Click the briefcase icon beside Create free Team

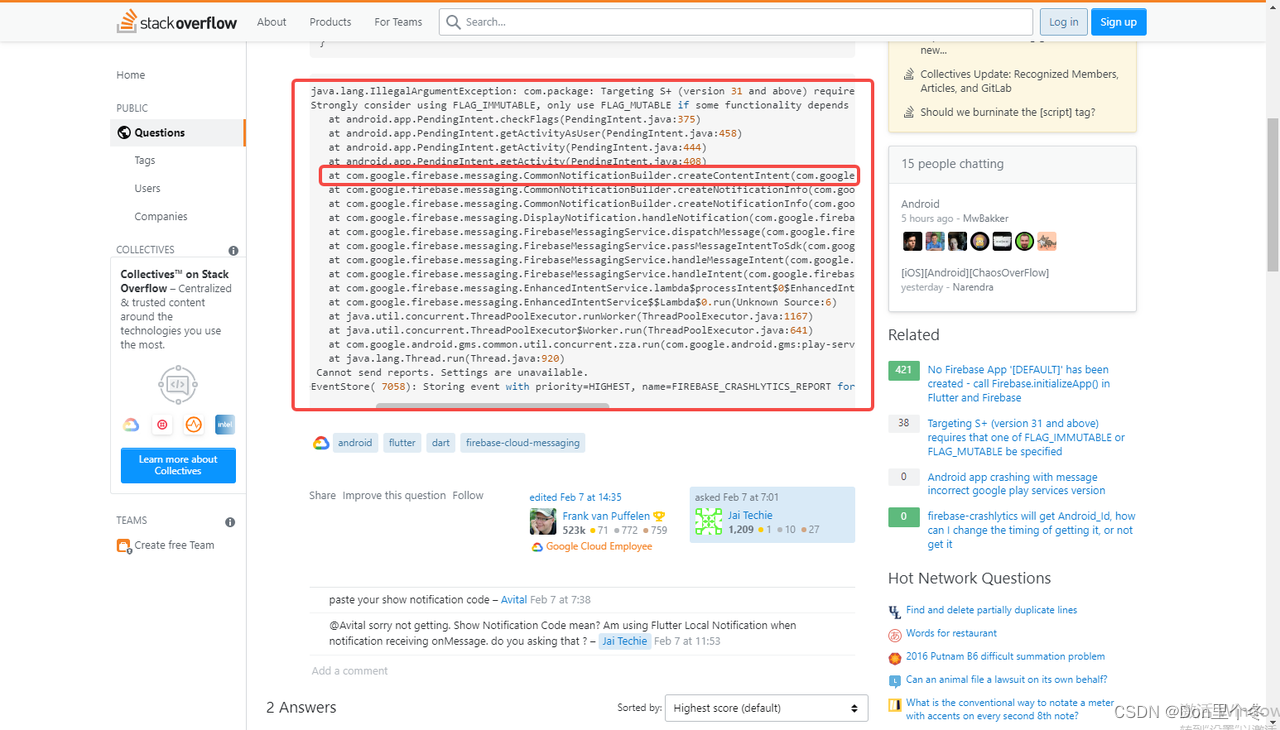pyautogui.click(x=124, y=545)
